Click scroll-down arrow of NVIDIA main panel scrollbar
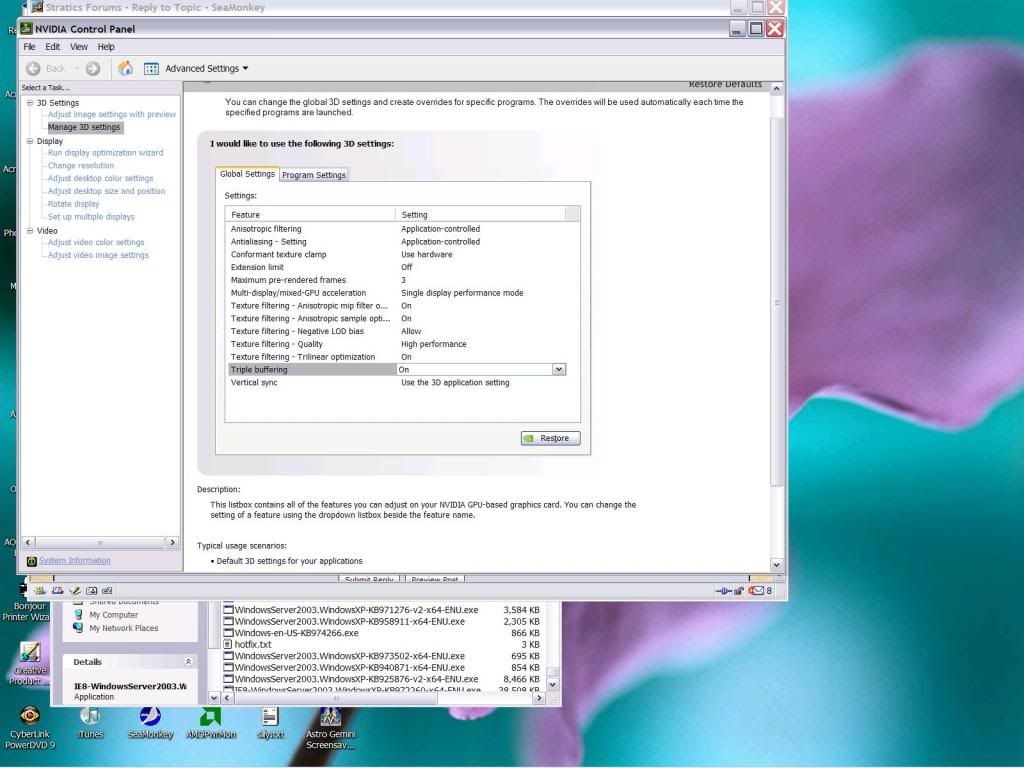1024x768 pixels. (776, 565)
